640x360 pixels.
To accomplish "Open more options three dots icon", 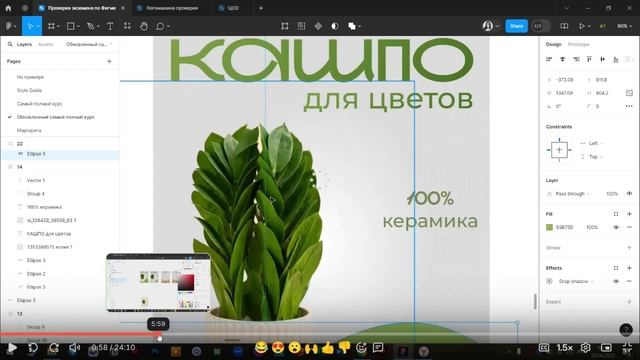I will [629, 106].
